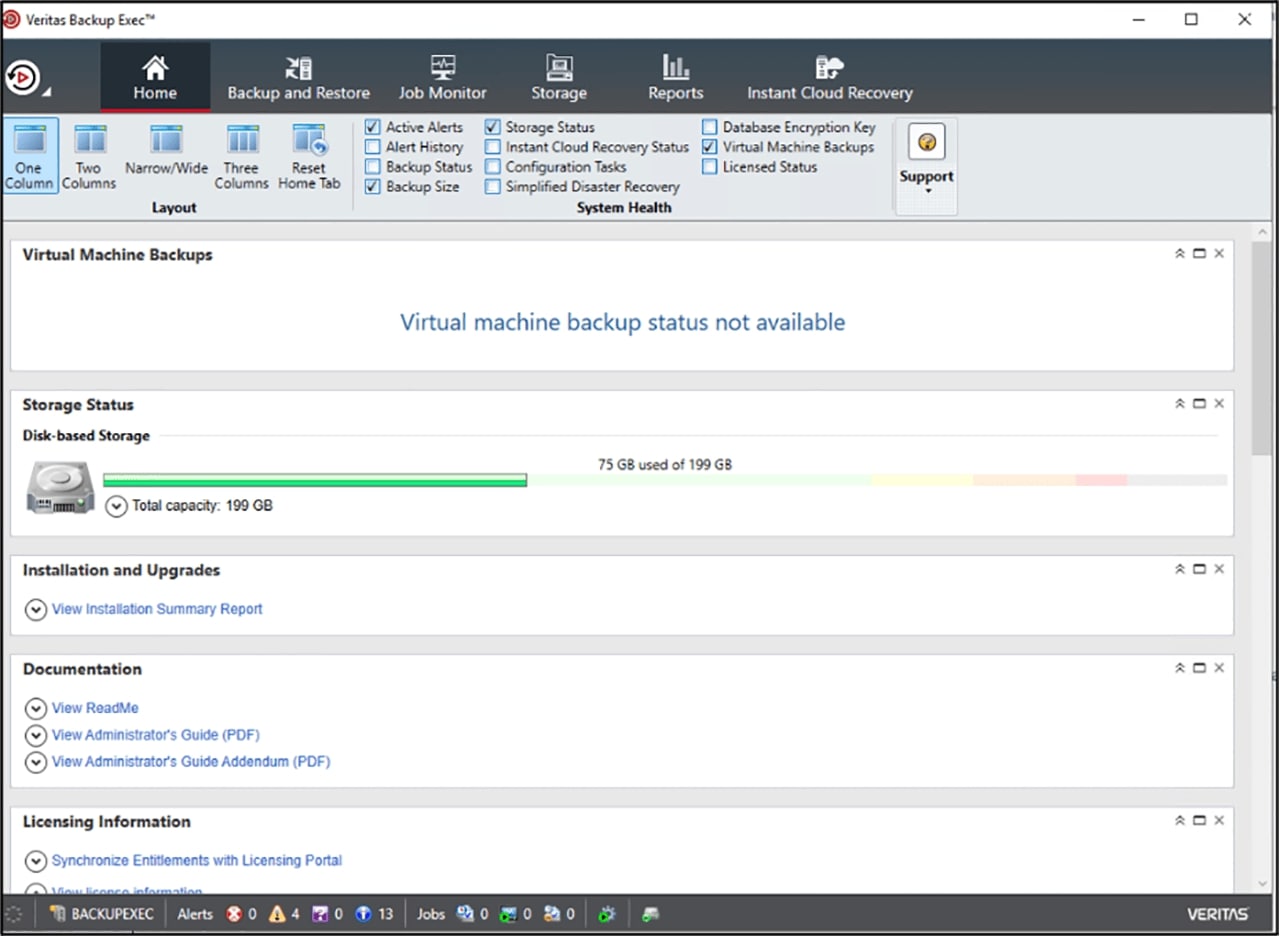Expand the Total capacity details
The height and width of the screenshot is (936, 1280).
116,506
